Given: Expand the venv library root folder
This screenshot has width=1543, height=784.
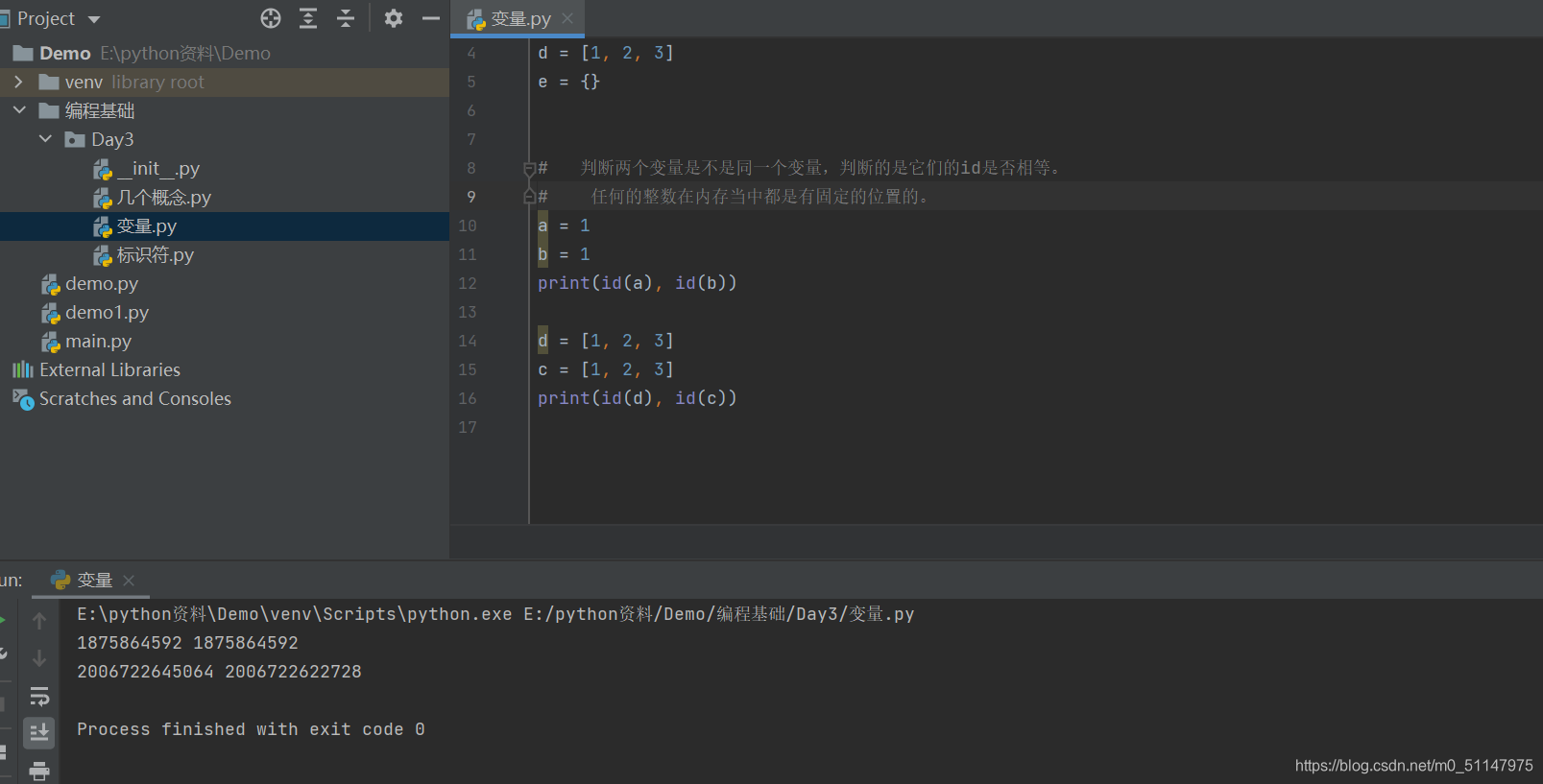Looking at the screenshot, I should (x=18, y=83).
